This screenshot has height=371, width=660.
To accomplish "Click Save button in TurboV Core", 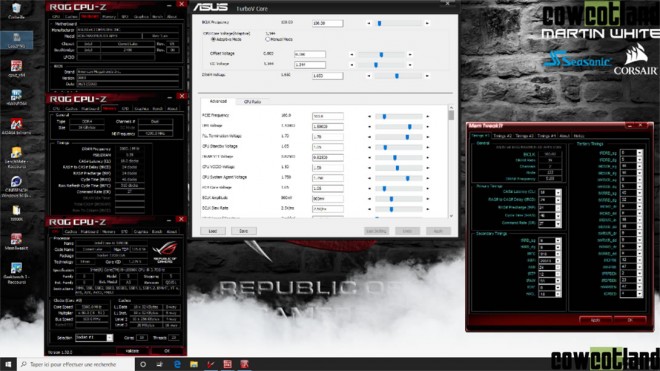I will coord(243,231).
